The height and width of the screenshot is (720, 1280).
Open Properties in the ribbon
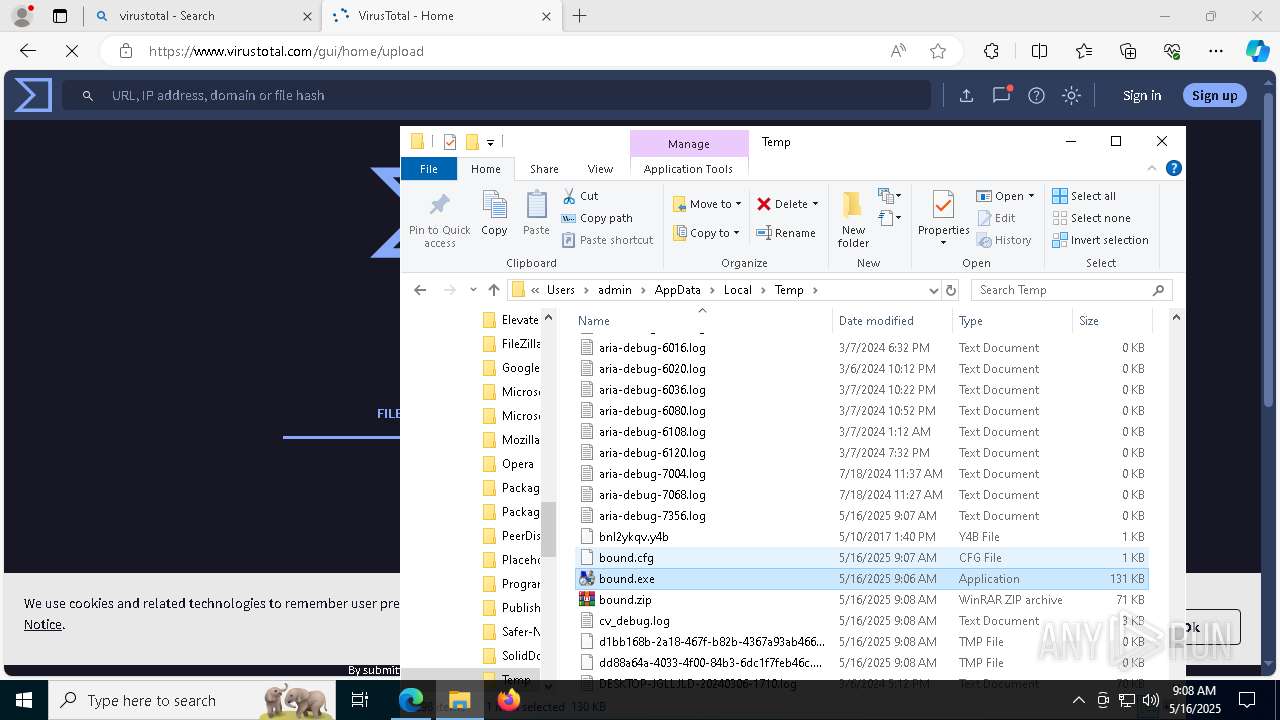[x=943, y=219]
